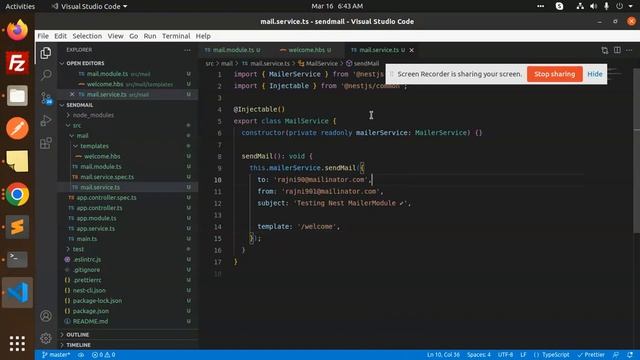Open the Terminal menu
The image size is (640, 360).
coord(176,36)
